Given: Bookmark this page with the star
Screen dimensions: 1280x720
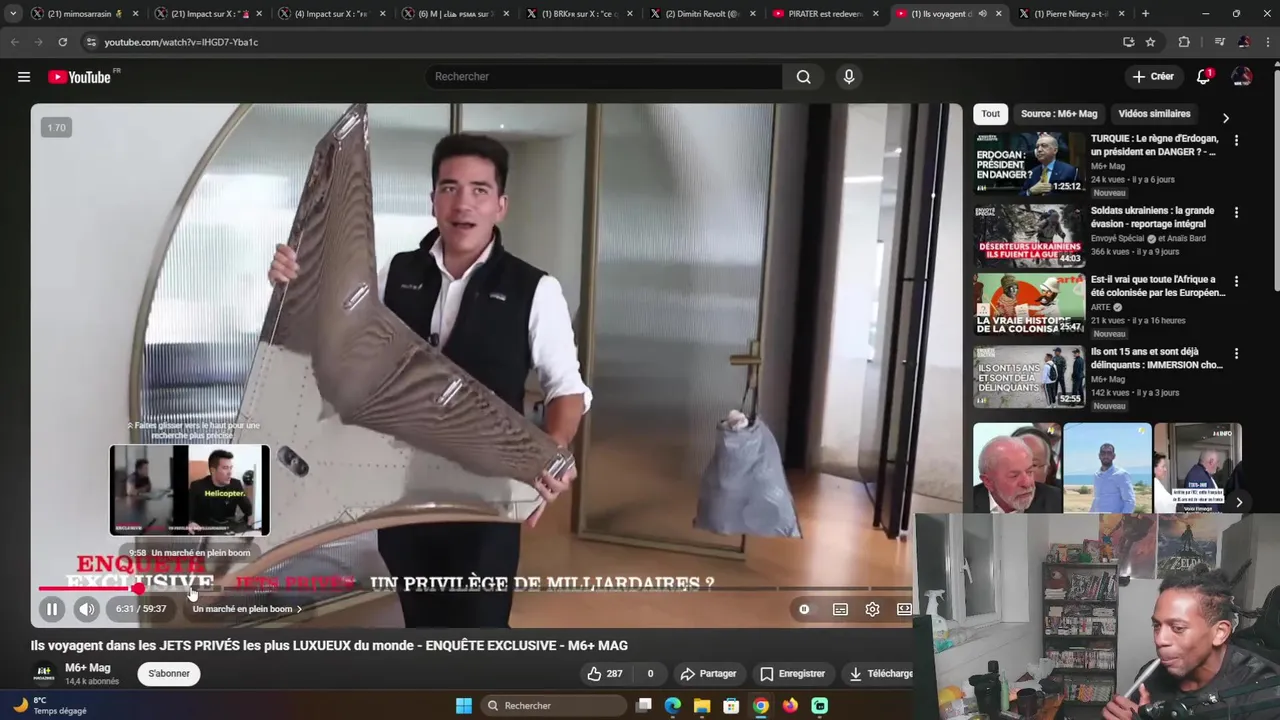Looking at the screenshot, I should pos(1150,42).
